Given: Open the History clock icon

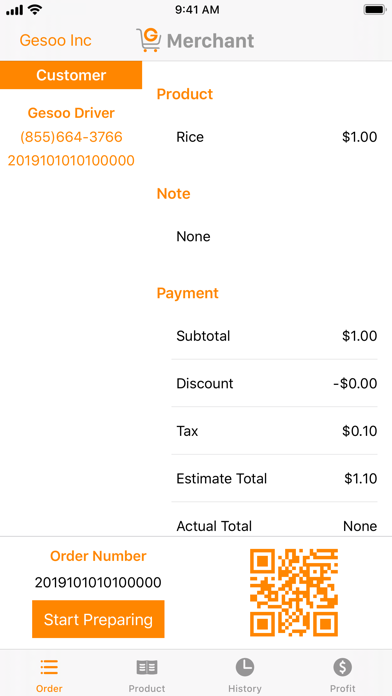Looking at the screenshot, I should pos(245,667).
